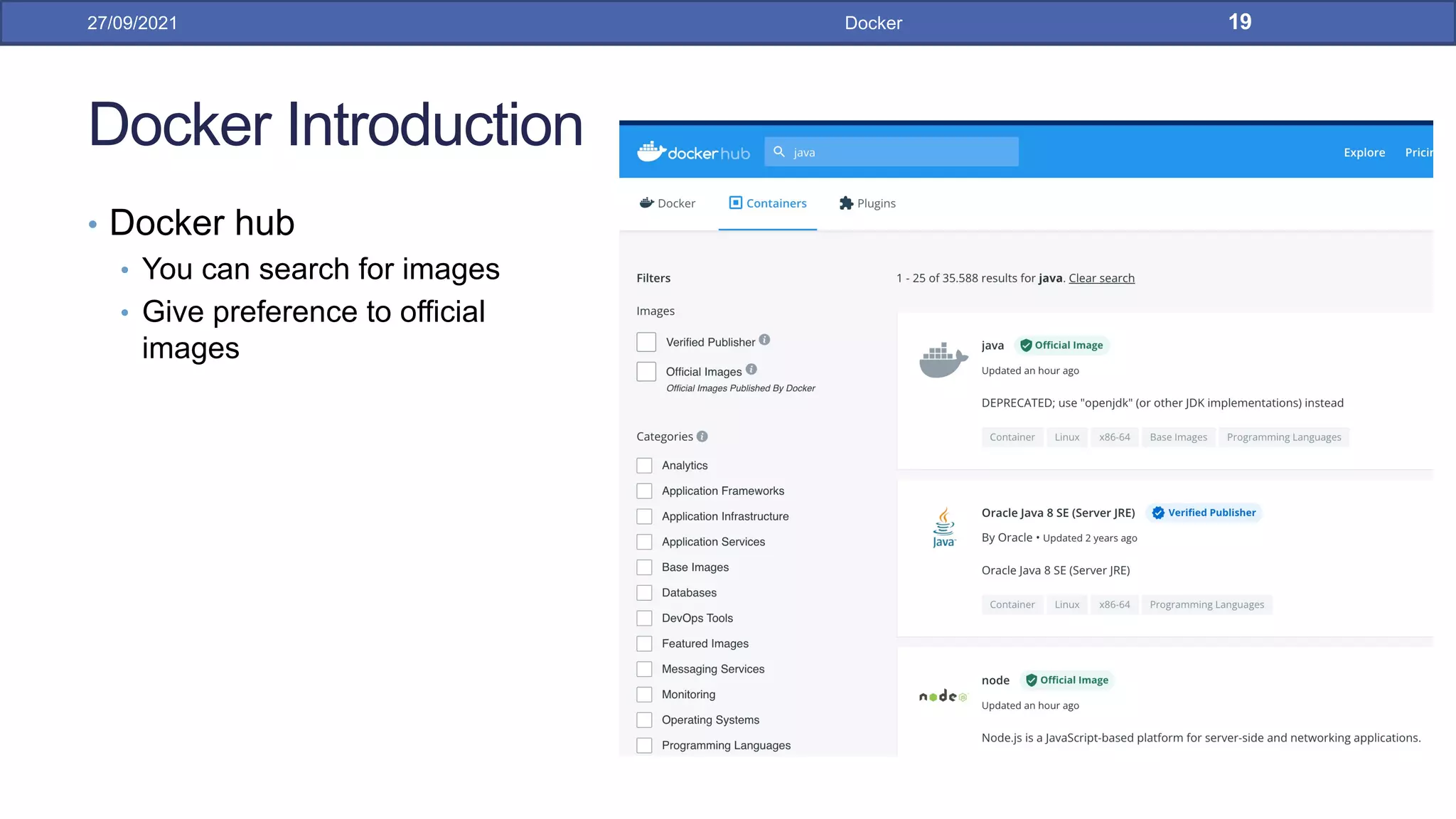Image resolution: width=1456 pixels, height=819 pixels.
Task: Select the Programming Languages category checkbox
Action: point(644,746)
